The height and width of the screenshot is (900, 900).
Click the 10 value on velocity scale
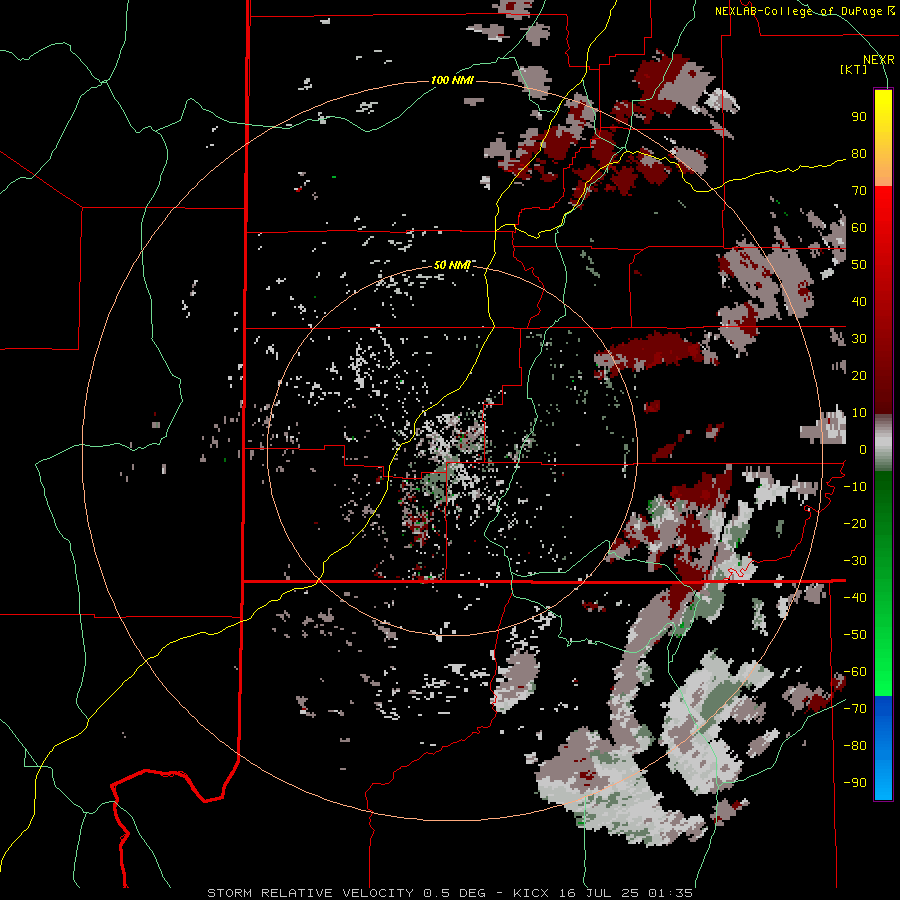[x=859, y=413]
